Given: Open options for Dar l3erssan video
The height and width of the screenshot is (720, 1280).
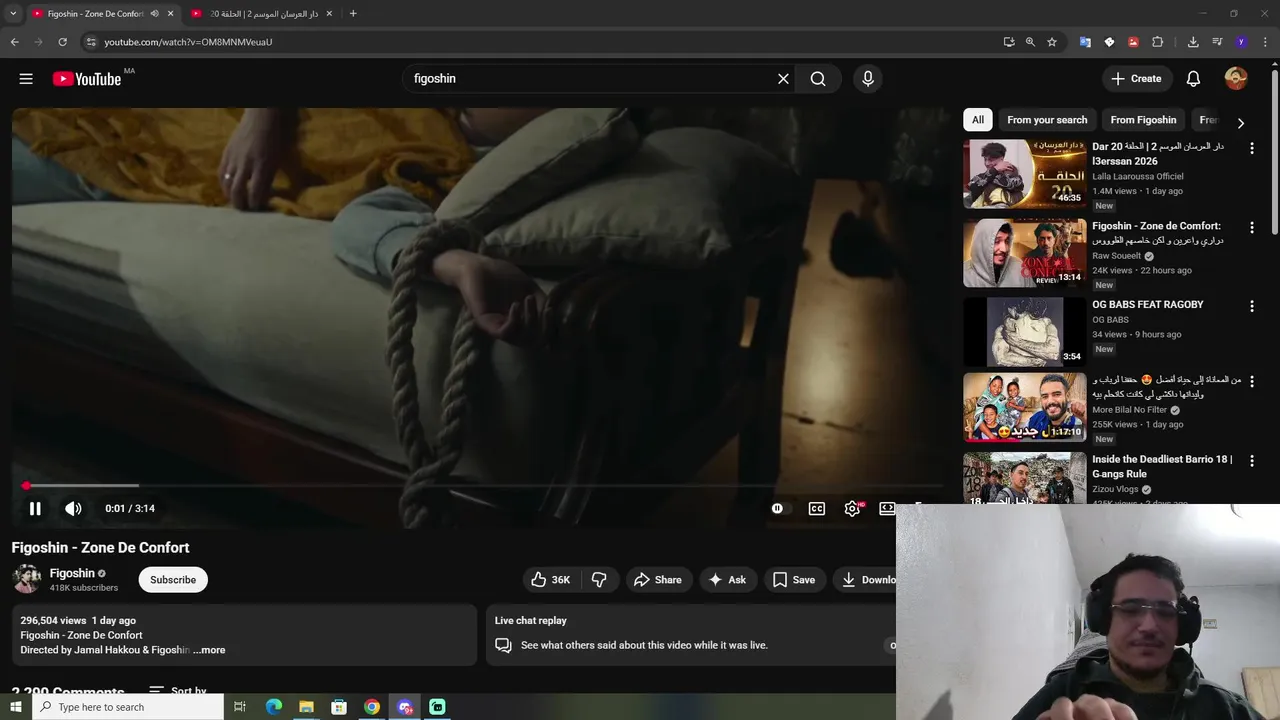Looking at the screenshot, I should tap(1251, 148).
